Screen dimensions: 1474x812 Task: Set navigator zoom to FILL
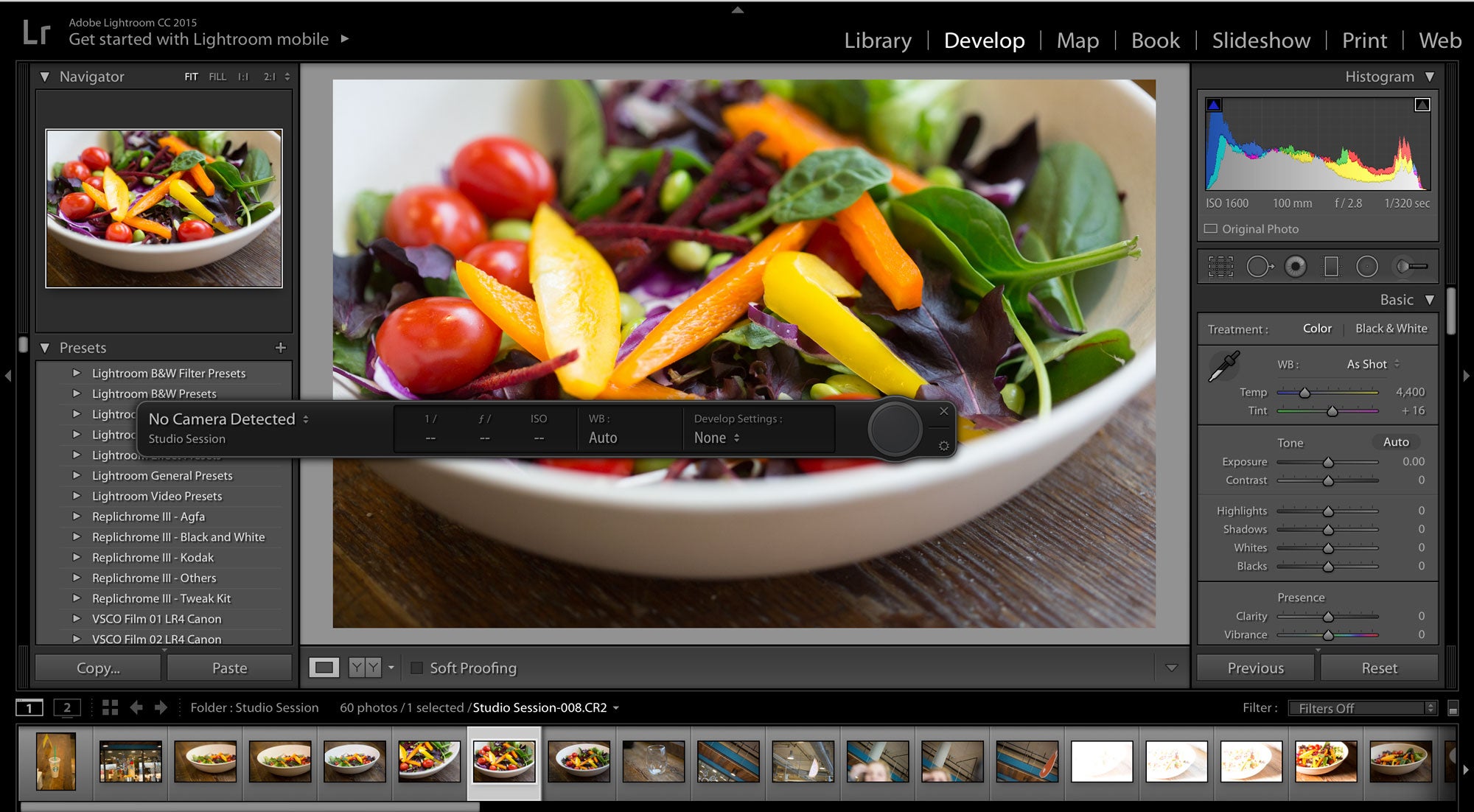[x=217, y=77]
